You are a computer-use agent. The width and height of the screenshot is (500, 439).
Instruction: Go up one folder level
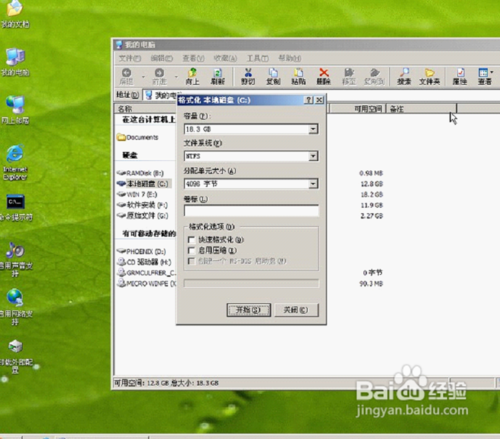click(192, 76)
